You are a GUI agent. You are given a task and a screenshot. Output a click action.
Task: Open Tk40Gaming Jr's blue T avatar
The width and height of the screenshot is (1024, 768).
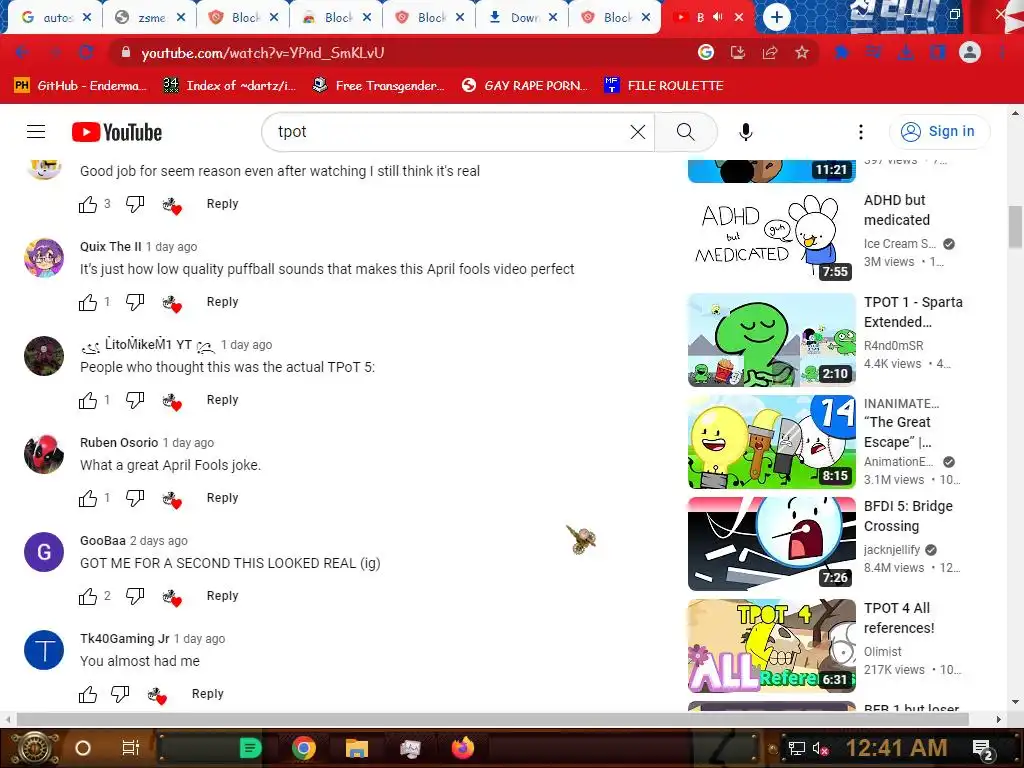44,650
